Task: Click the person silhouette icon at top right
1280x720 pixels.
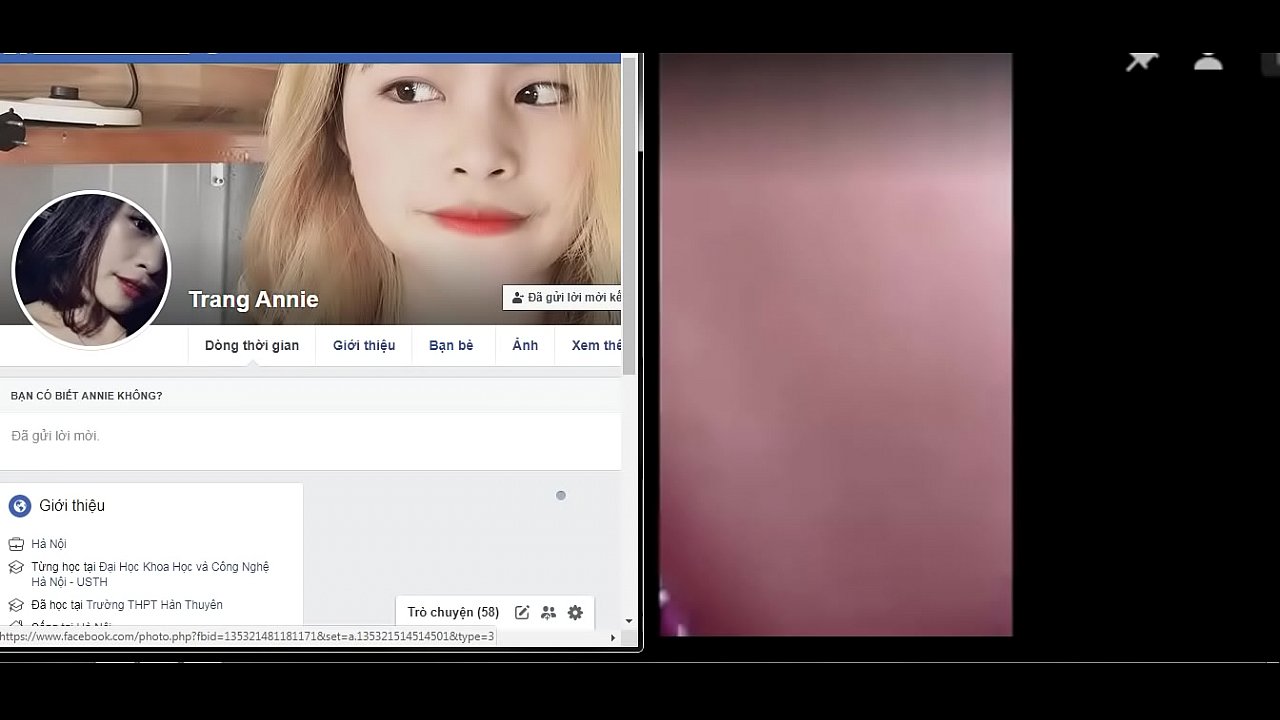Action: (1208, 61)
